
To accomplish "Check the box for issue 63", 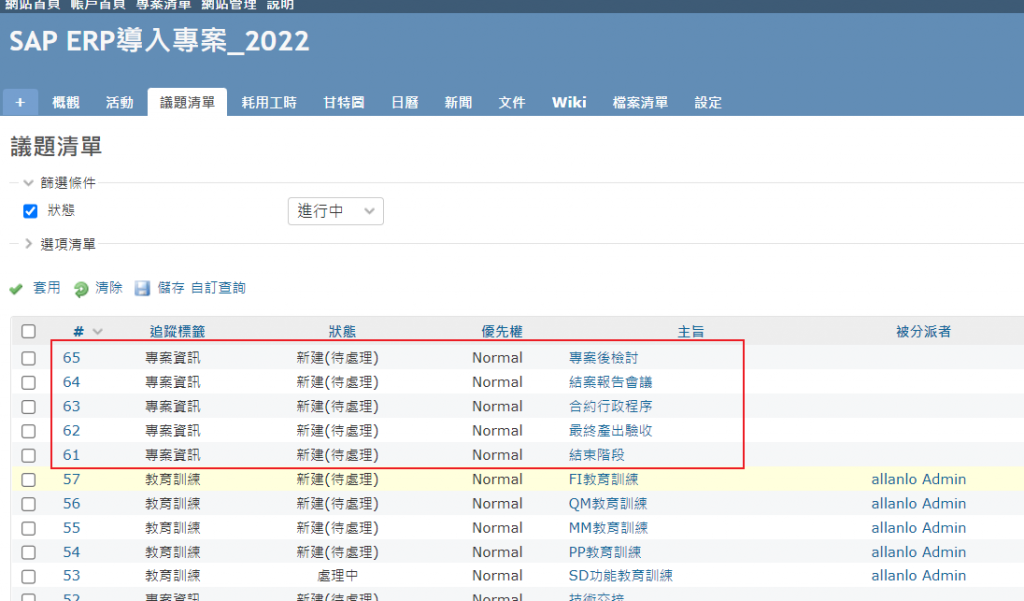I will (28, 407).
